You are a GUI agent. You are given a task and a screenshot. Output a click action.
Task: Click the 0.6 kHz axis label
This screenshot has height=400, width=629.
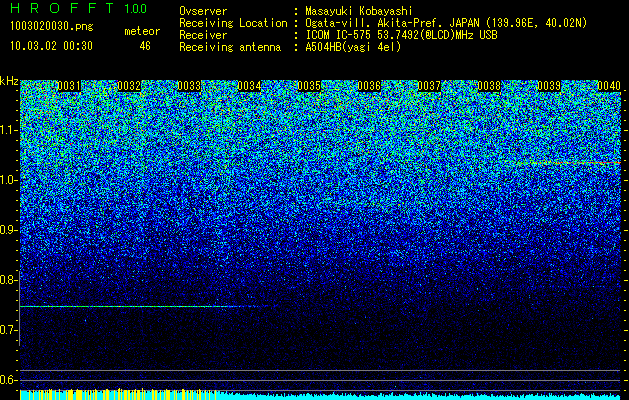click(x=9, y=380)
